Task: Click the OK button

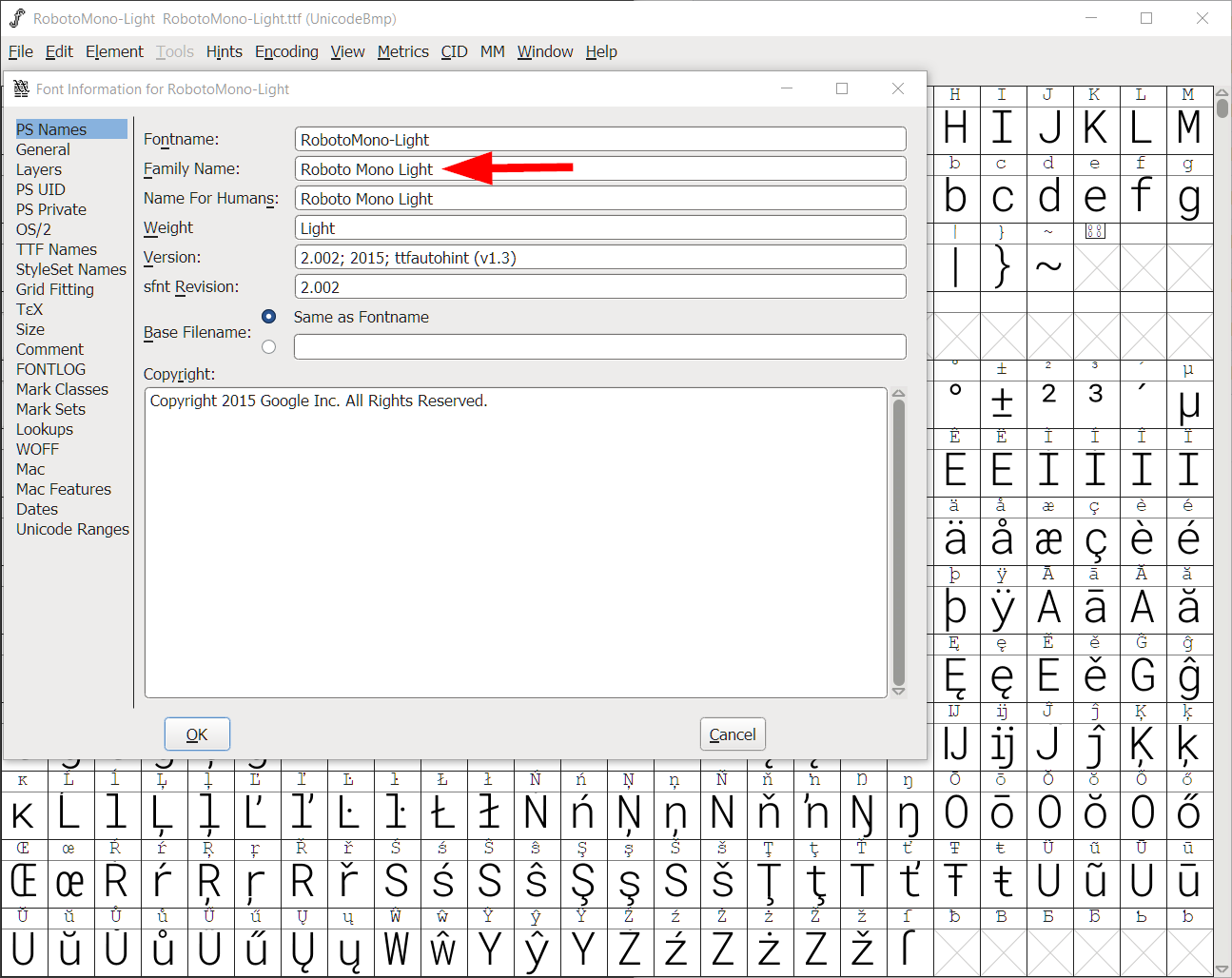Action: coord(196,733)
